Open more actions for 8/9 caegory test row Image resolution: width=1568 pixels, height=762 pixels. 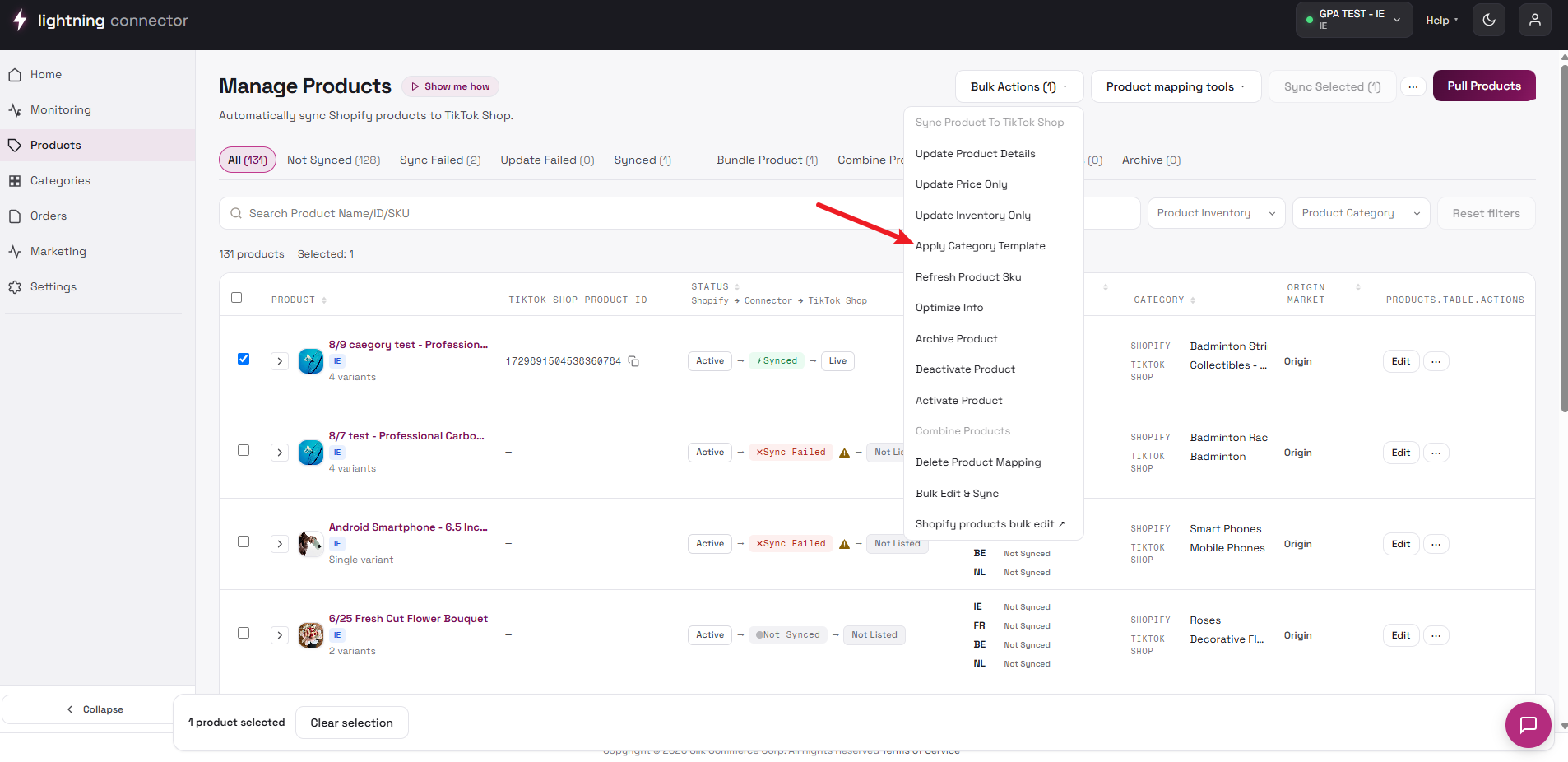(1436, 361)
